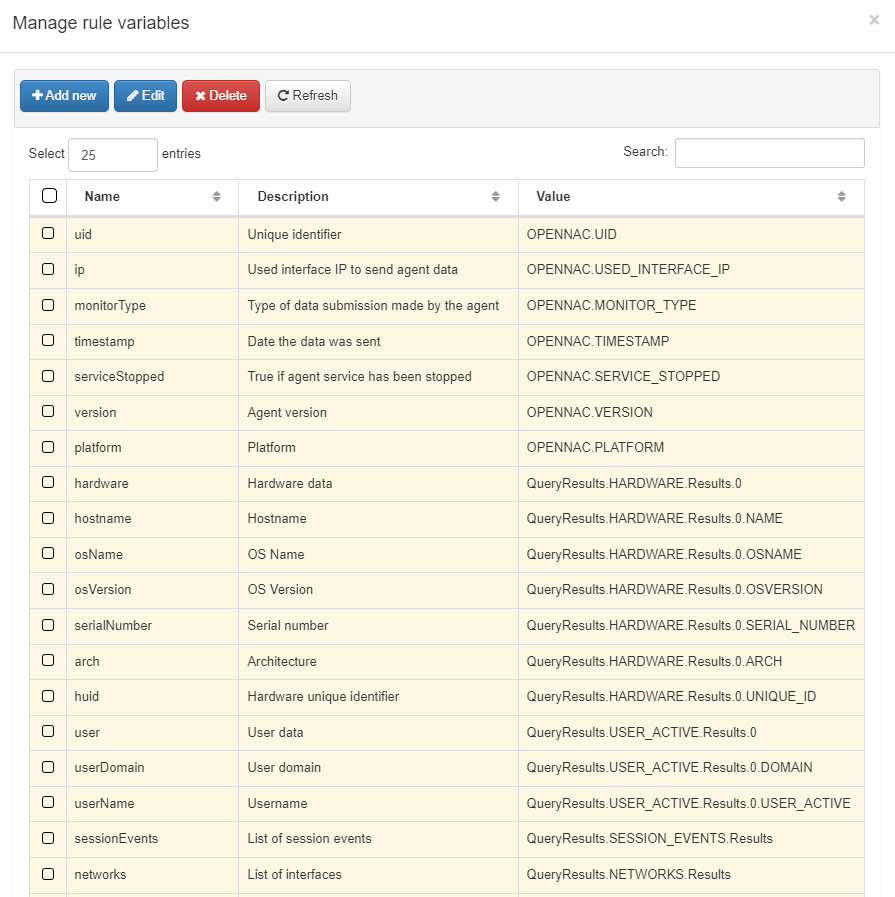The height and width of the screenshot is (897, 895).
Task: Refresh the rule variables list
Action: (307, 96)
